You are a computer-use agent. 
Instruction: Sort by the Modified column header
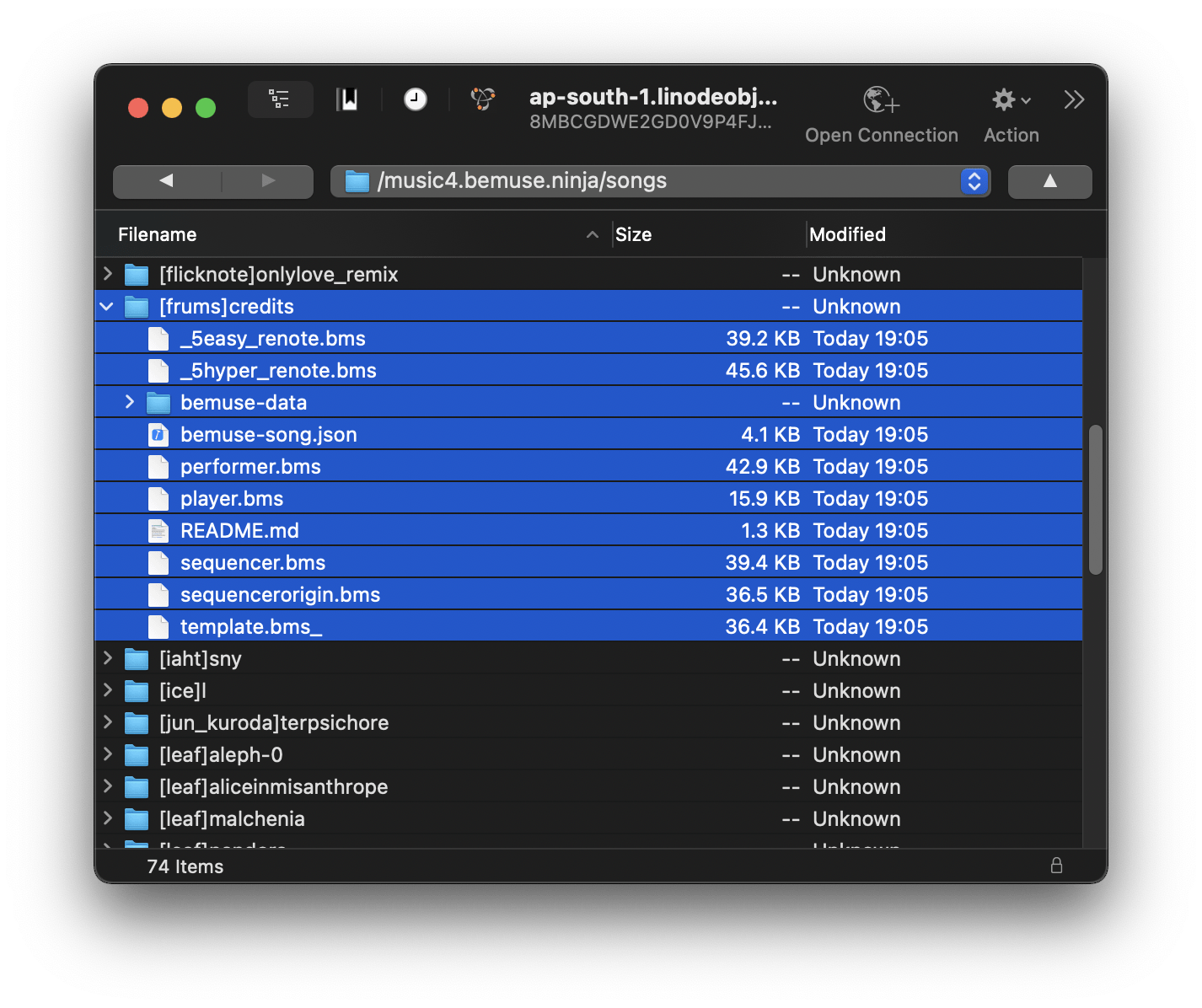click(848, 233)
